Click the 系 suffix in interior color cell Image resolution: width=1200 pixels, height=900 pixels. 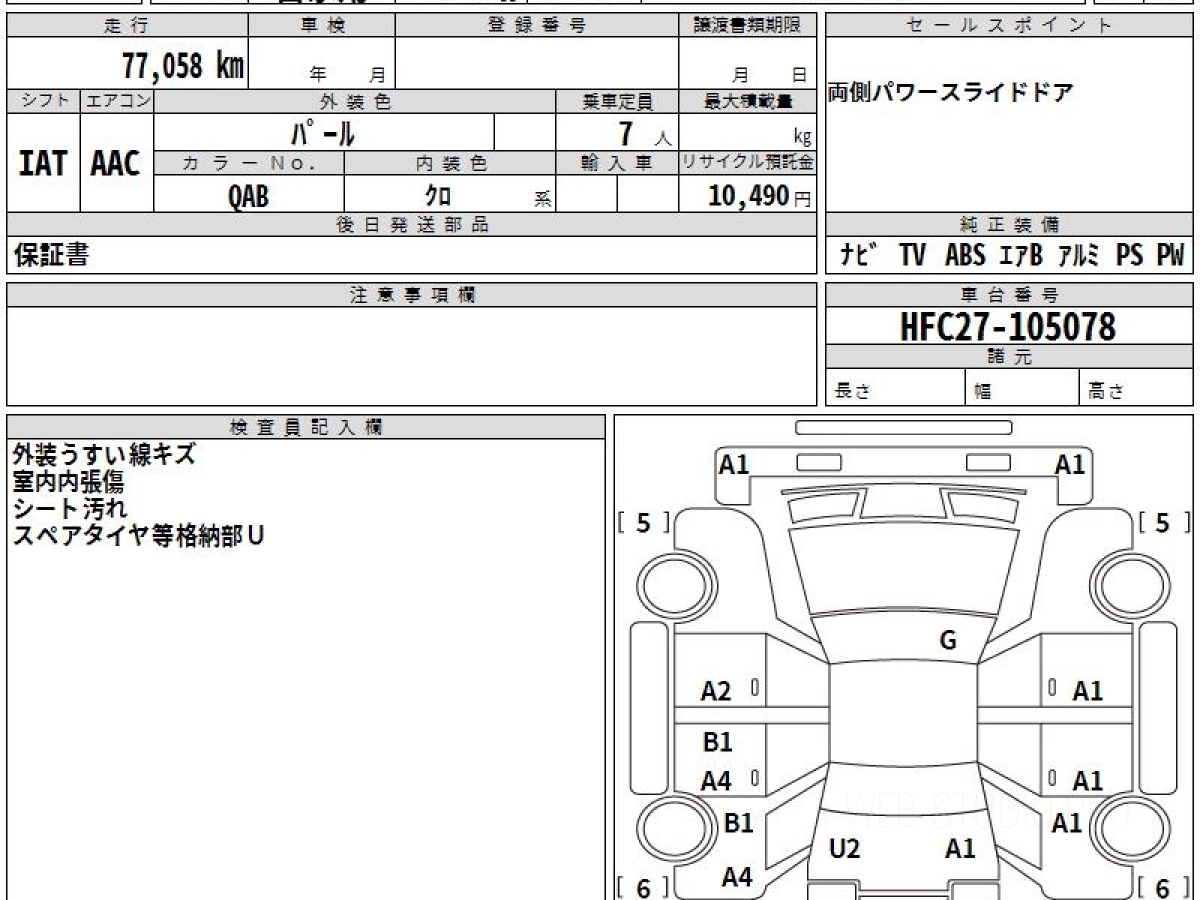click(x=542, y=199)
